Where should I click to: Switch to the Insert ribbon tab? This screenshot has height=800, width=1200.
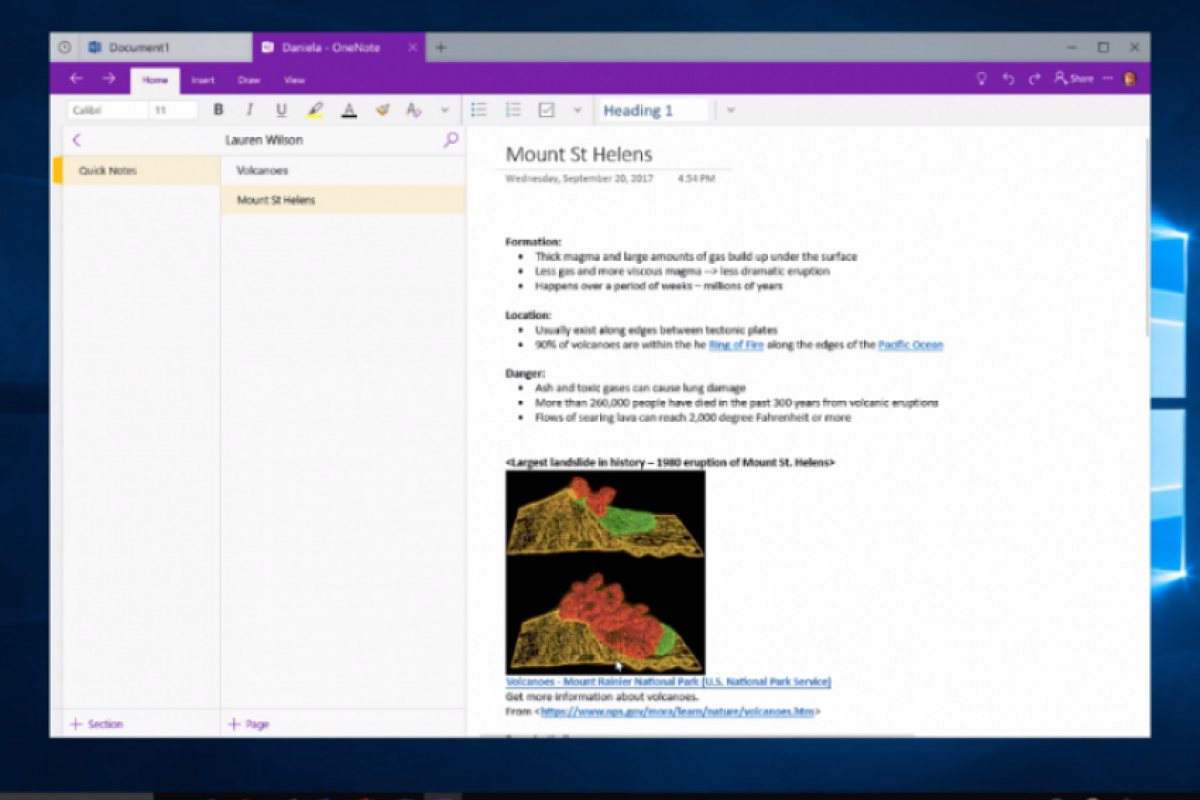(x=203, y=80)
